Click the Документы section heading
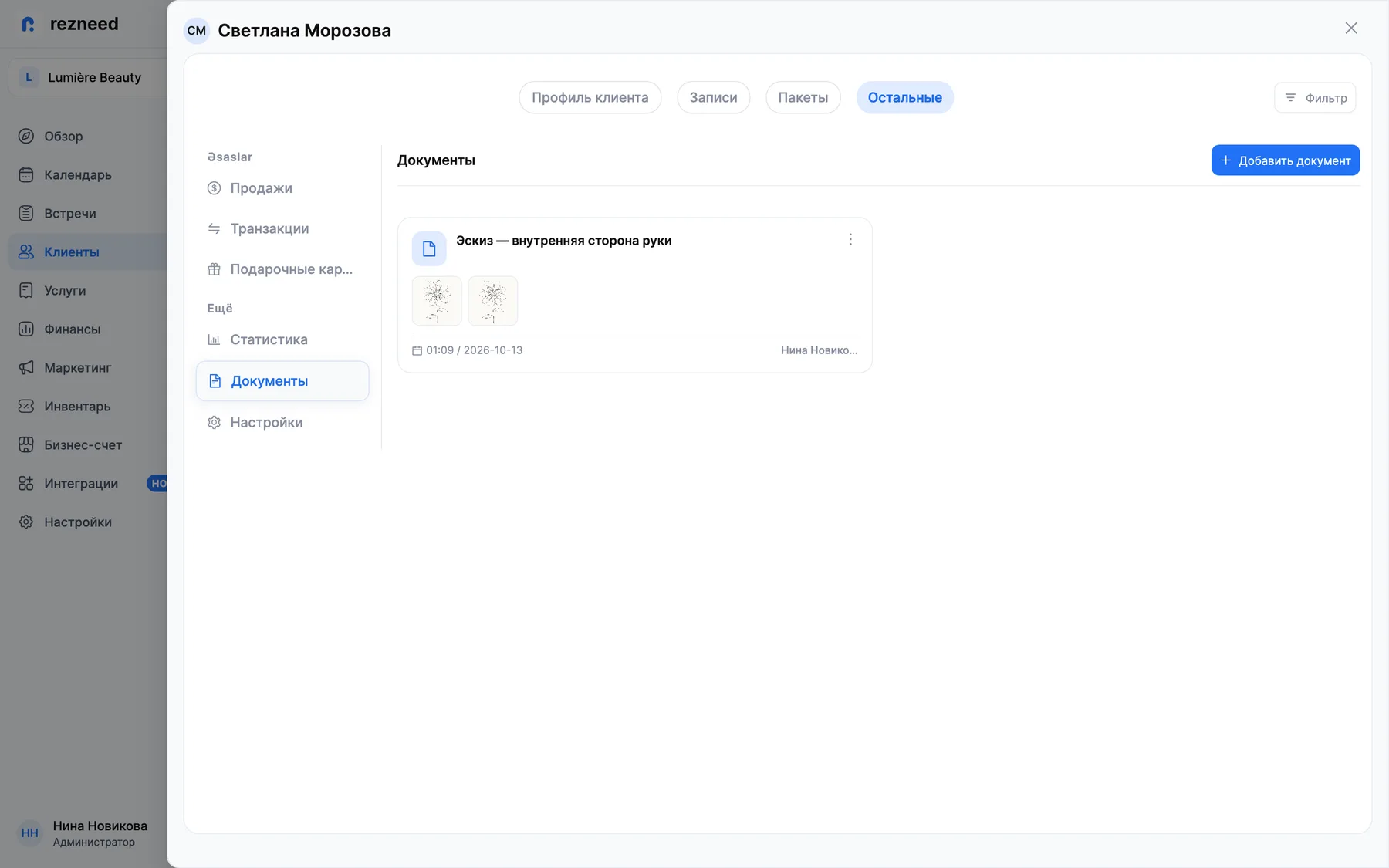Viewport: 1389px width, 868px height. 436,160
